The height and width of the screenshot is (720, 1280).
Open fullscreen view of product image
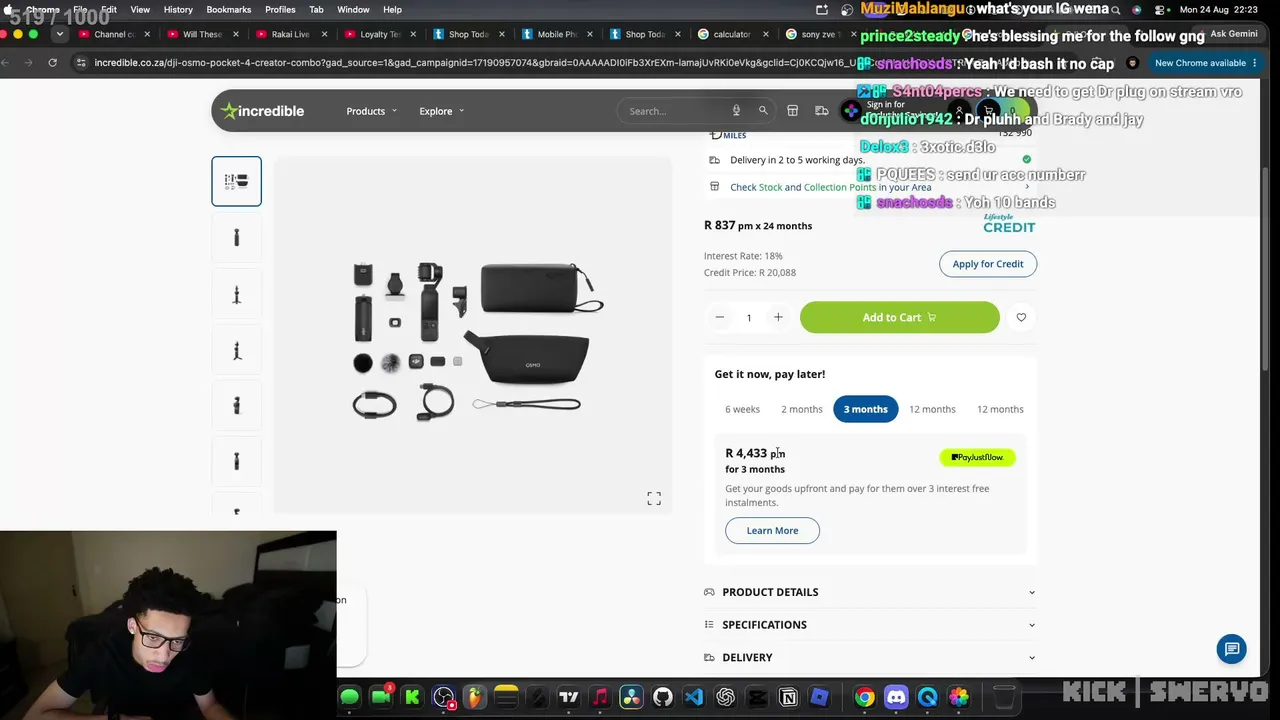tap(654, 498)
